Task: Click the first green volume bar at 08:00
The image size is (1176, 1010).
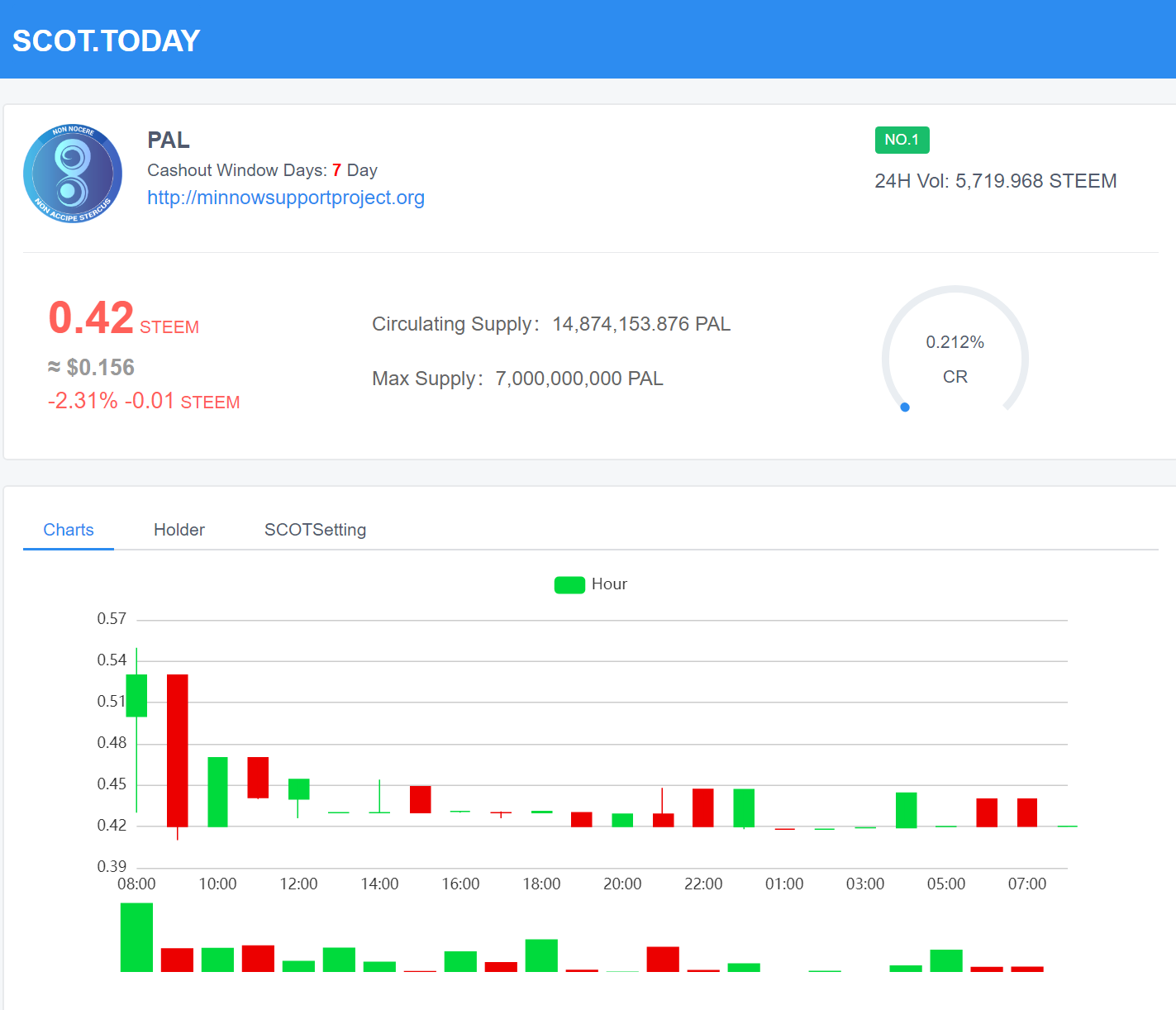Action: click(x=136, y=937)
